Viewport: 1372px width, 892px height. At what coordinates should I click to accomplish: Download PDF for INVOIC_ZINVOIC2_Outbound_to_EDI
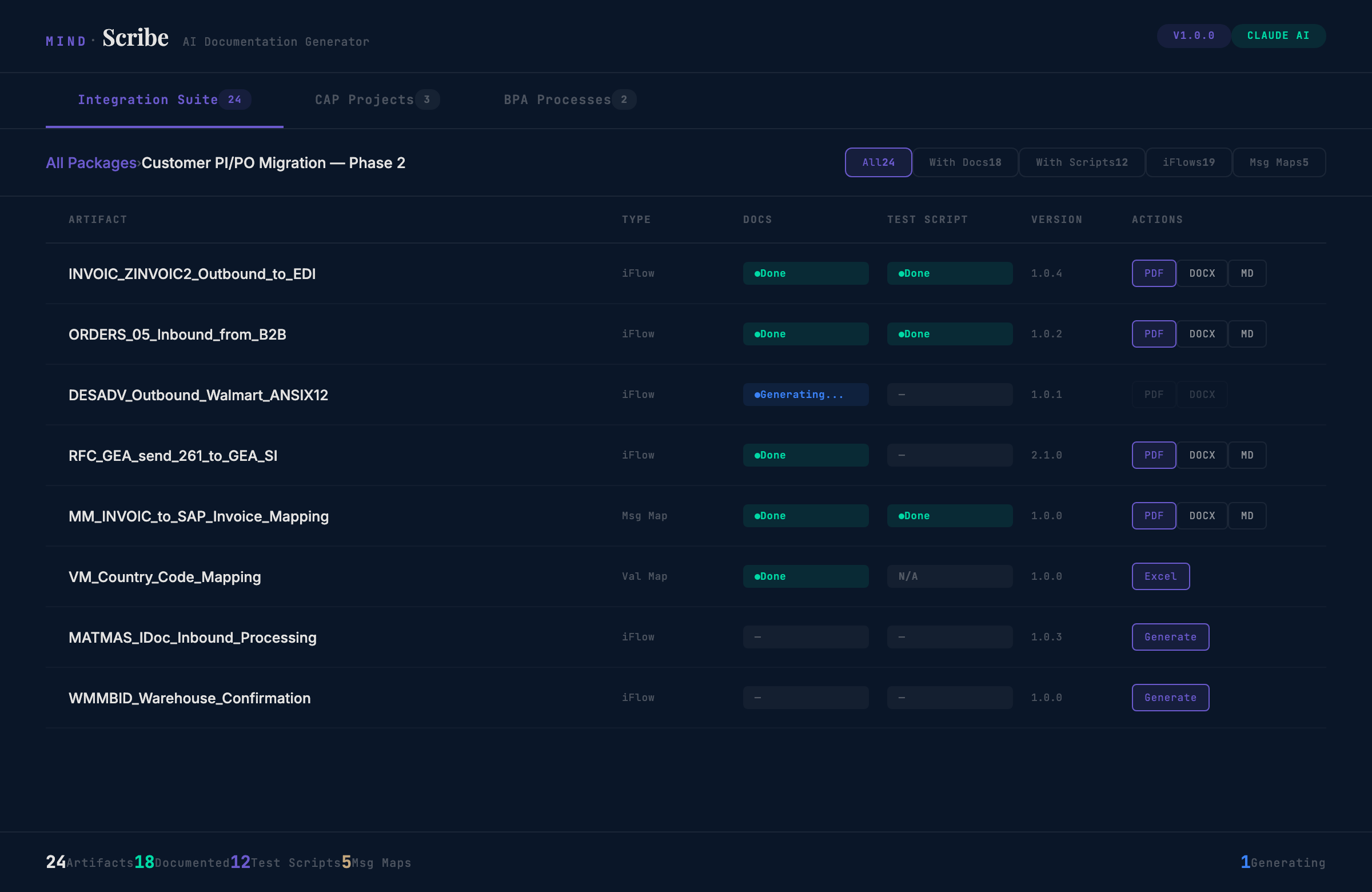tap(1154, 273)
